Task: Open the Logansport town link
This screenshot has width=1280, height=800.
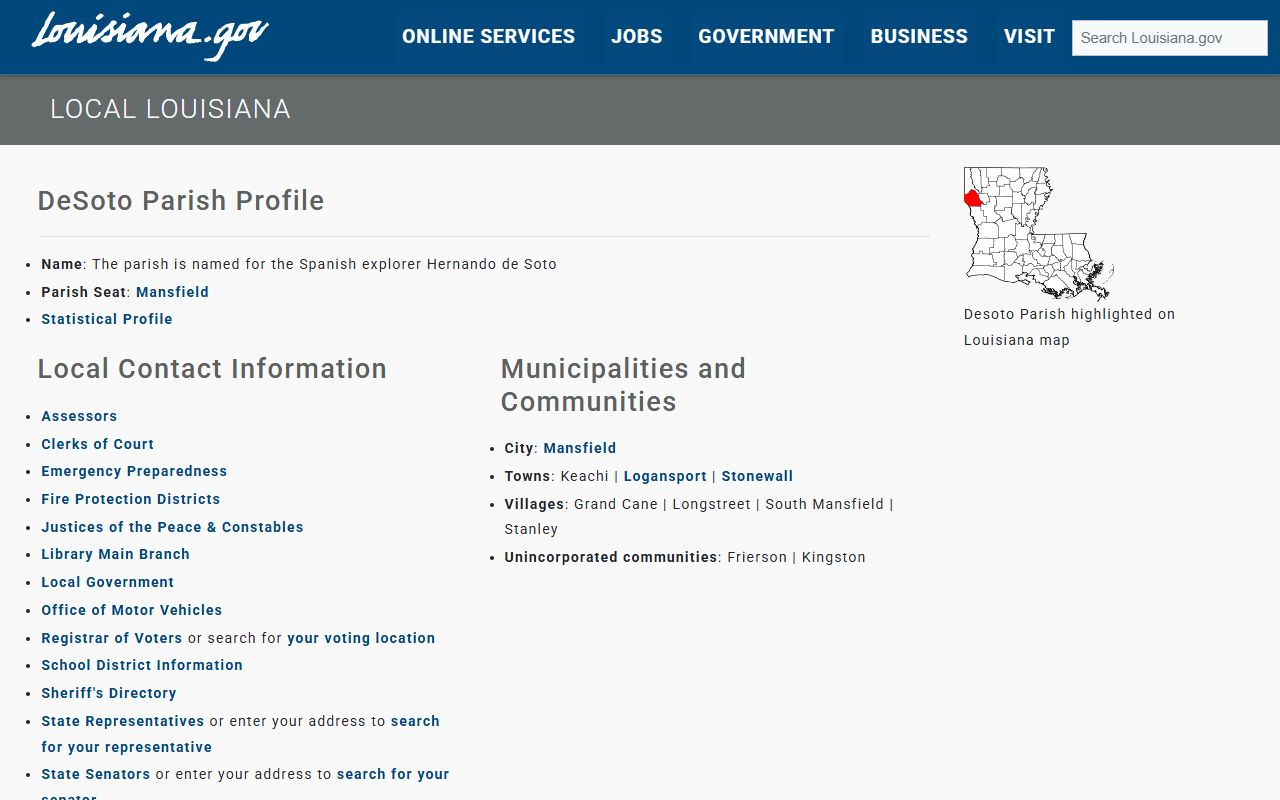Action: 665,476
